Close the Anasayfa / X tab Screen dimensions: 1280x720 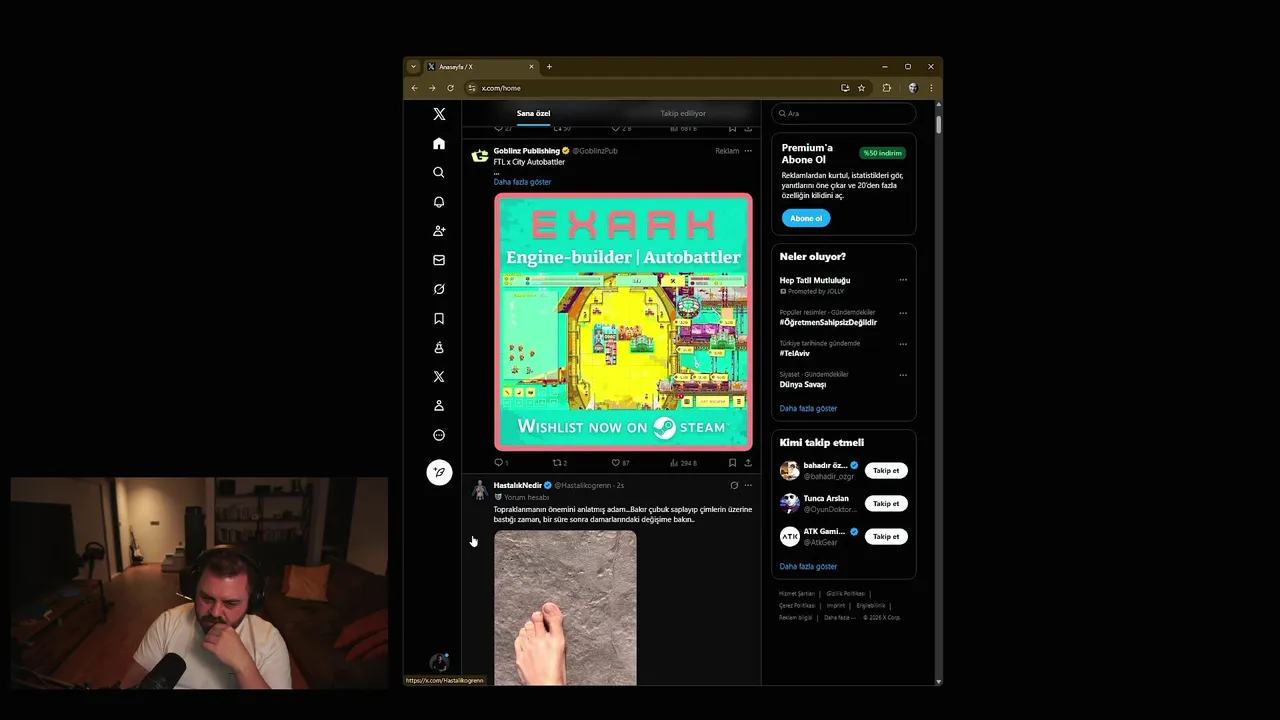pyautogui.click(x=531, y=67)
